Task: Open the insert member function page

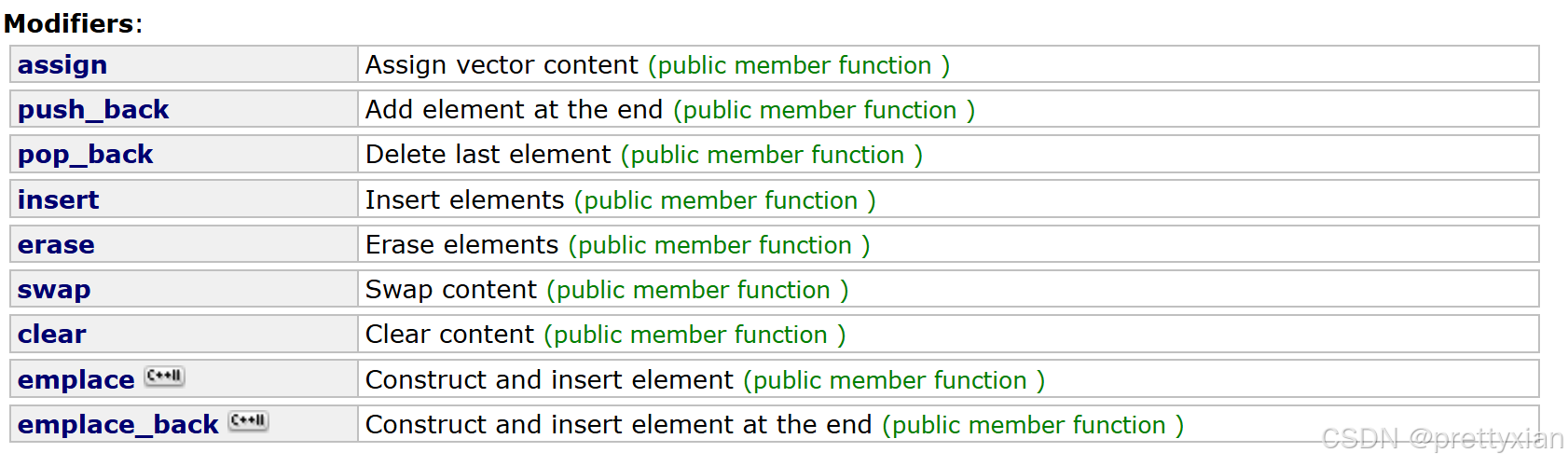Action: [58, 199]
